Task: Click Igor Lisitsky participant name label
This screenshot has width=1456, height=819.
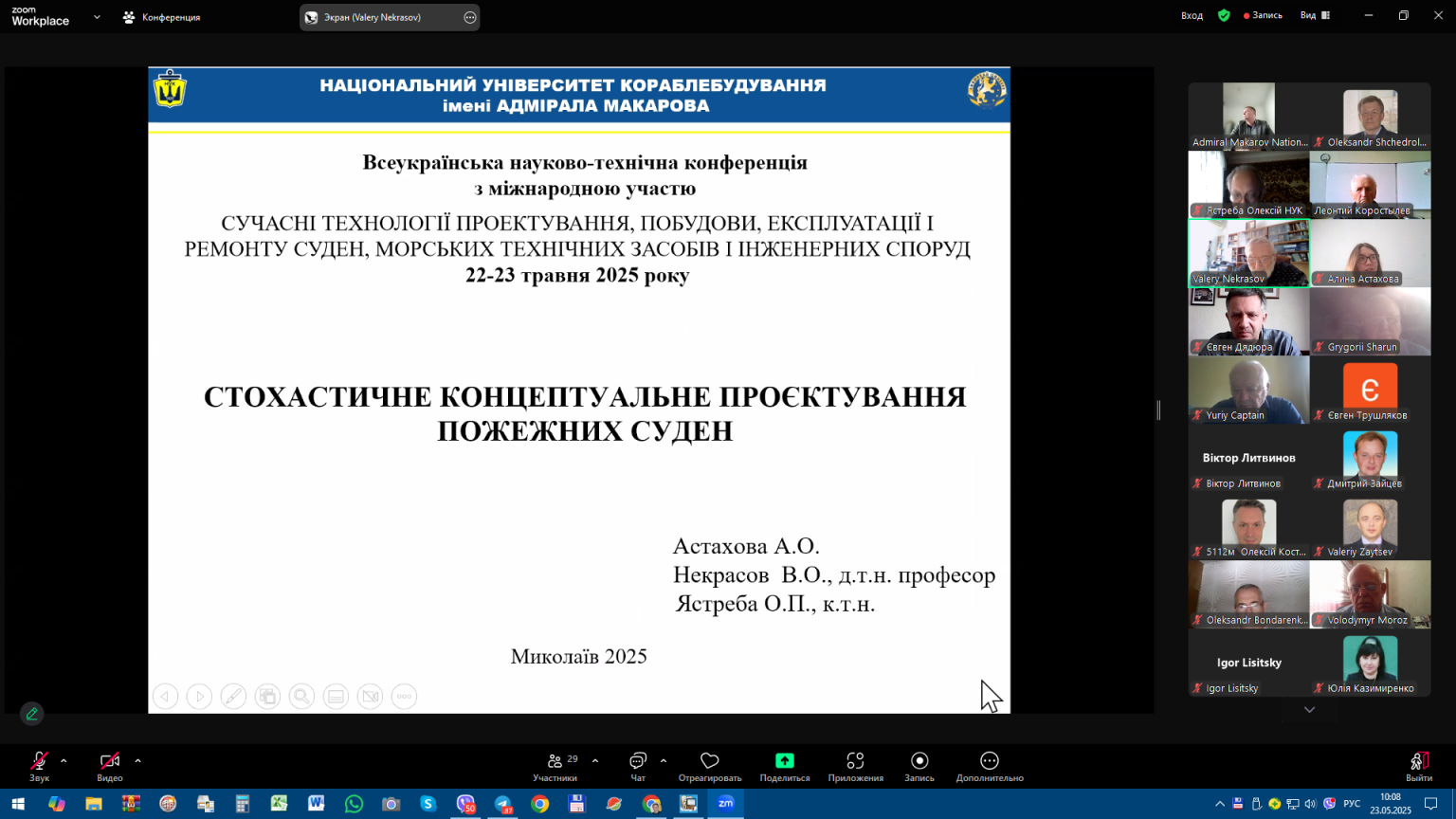Action: 1232,688
